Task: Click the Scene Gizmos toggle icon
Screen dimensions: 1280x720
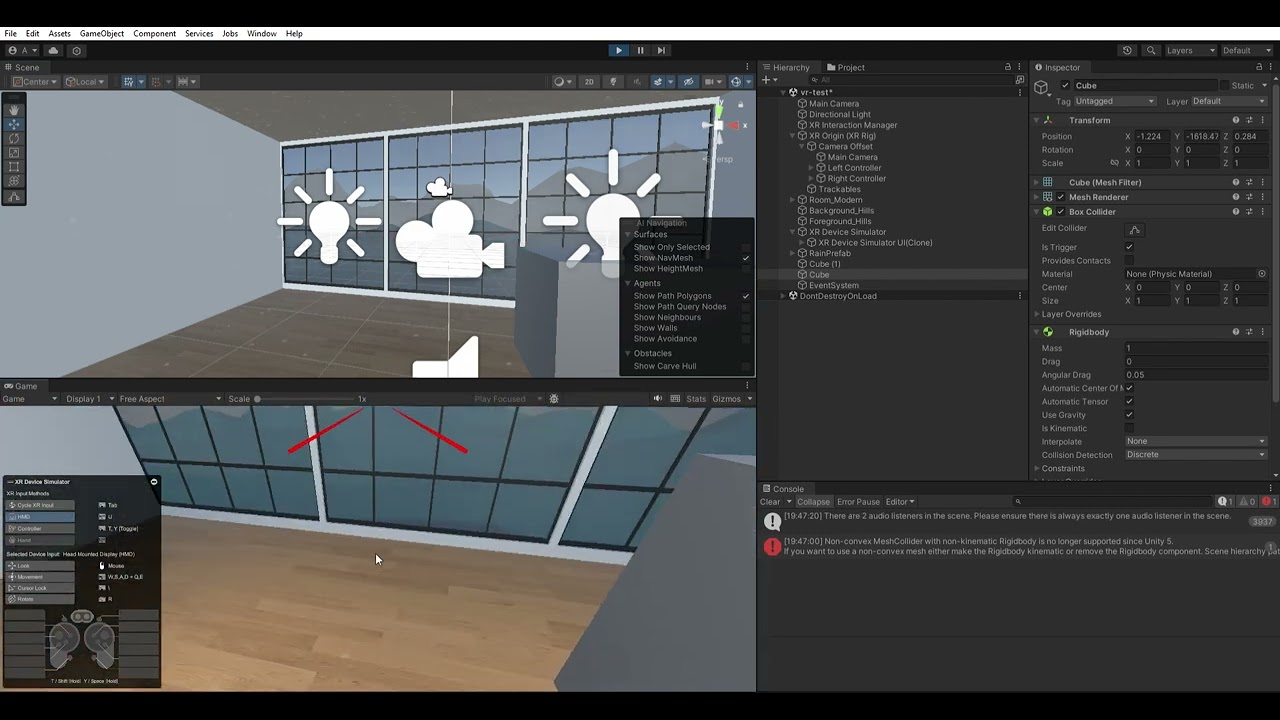Action: (x=736, y=82)
